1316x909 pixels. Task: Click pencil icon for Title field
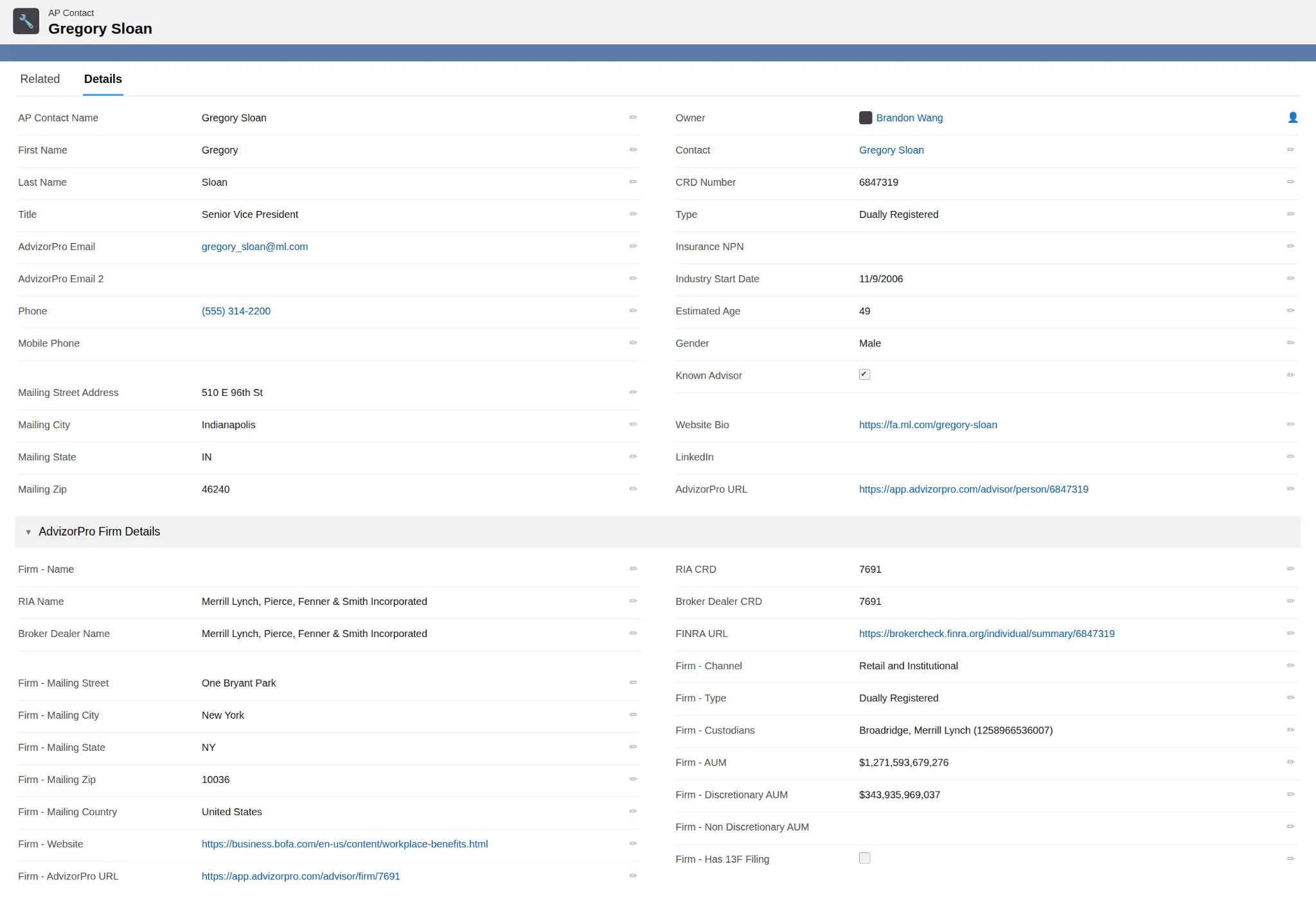[633, 214]
